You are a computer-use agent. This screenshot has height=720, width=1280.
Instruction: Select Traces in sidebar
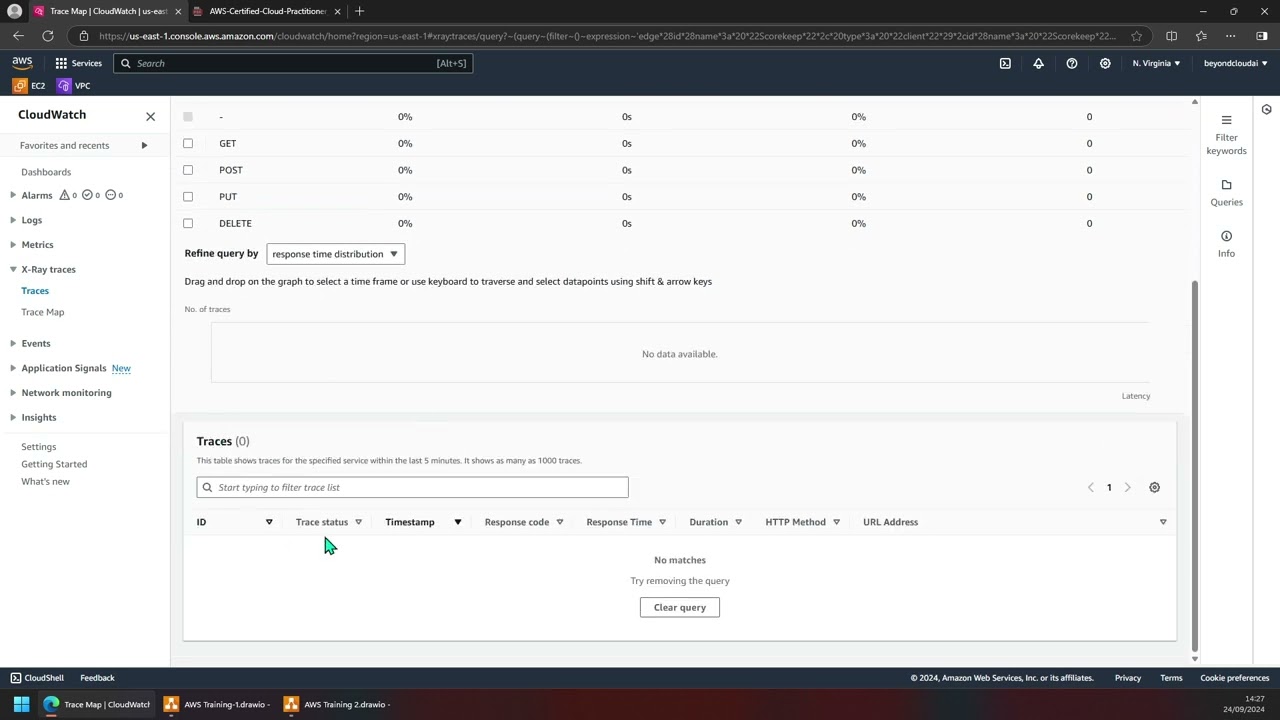tap(35, 291)
